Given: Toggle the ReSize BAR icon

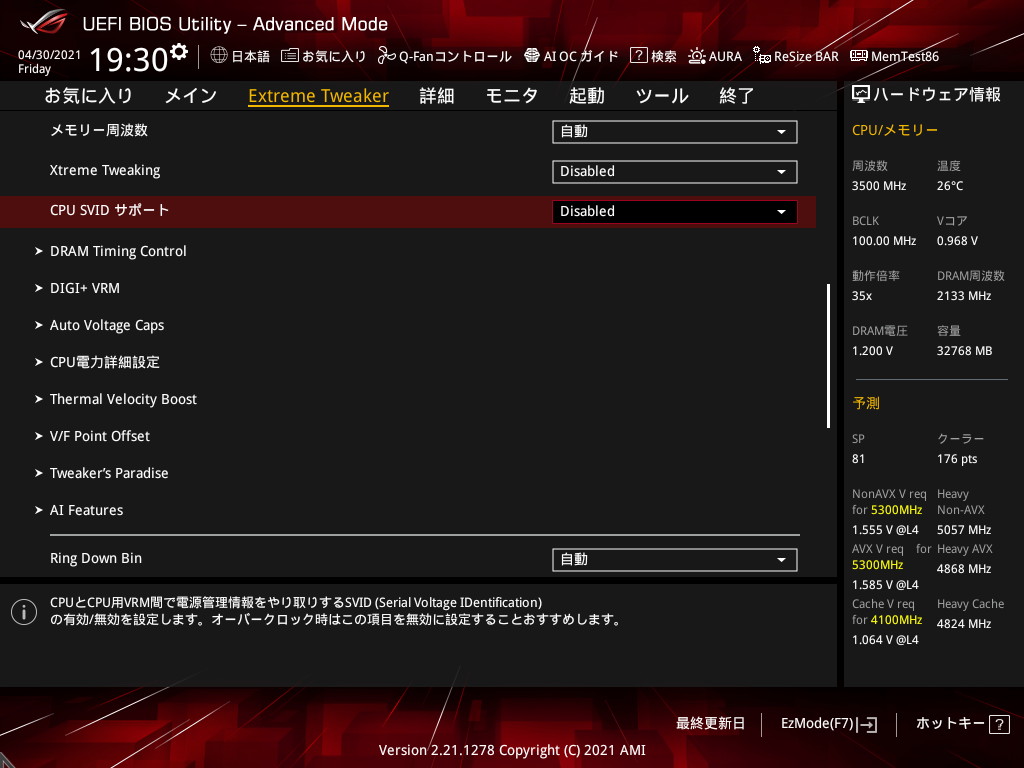Looking at the screenshot, I should [x=761, y=56].
